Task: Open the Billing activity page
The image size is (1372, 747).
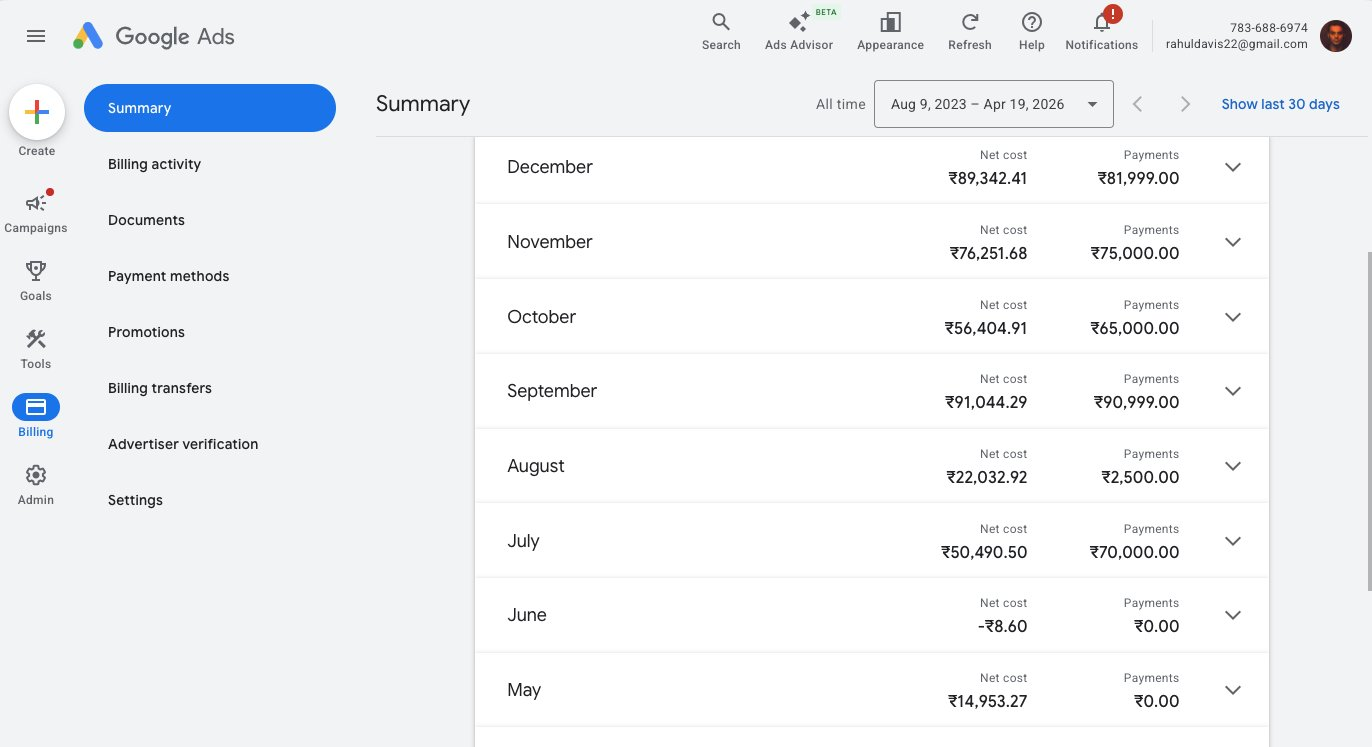Action: [154, 164]
